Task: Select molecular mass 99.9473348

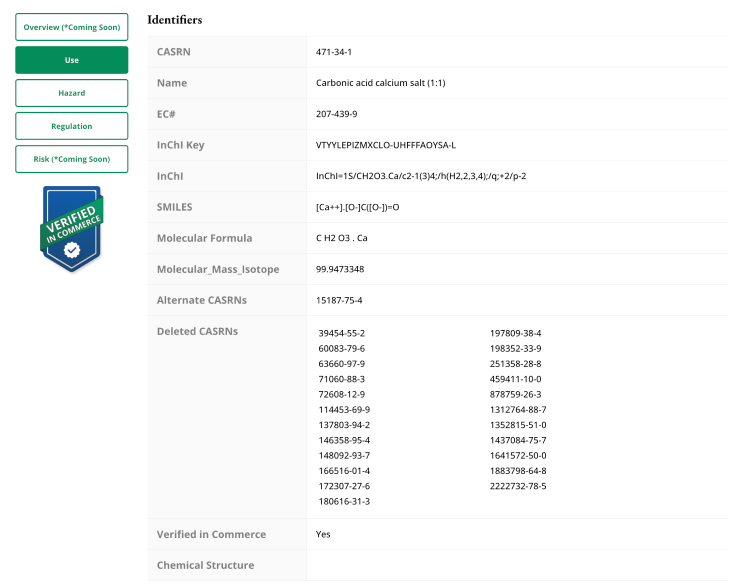Action: coord(340,270)
